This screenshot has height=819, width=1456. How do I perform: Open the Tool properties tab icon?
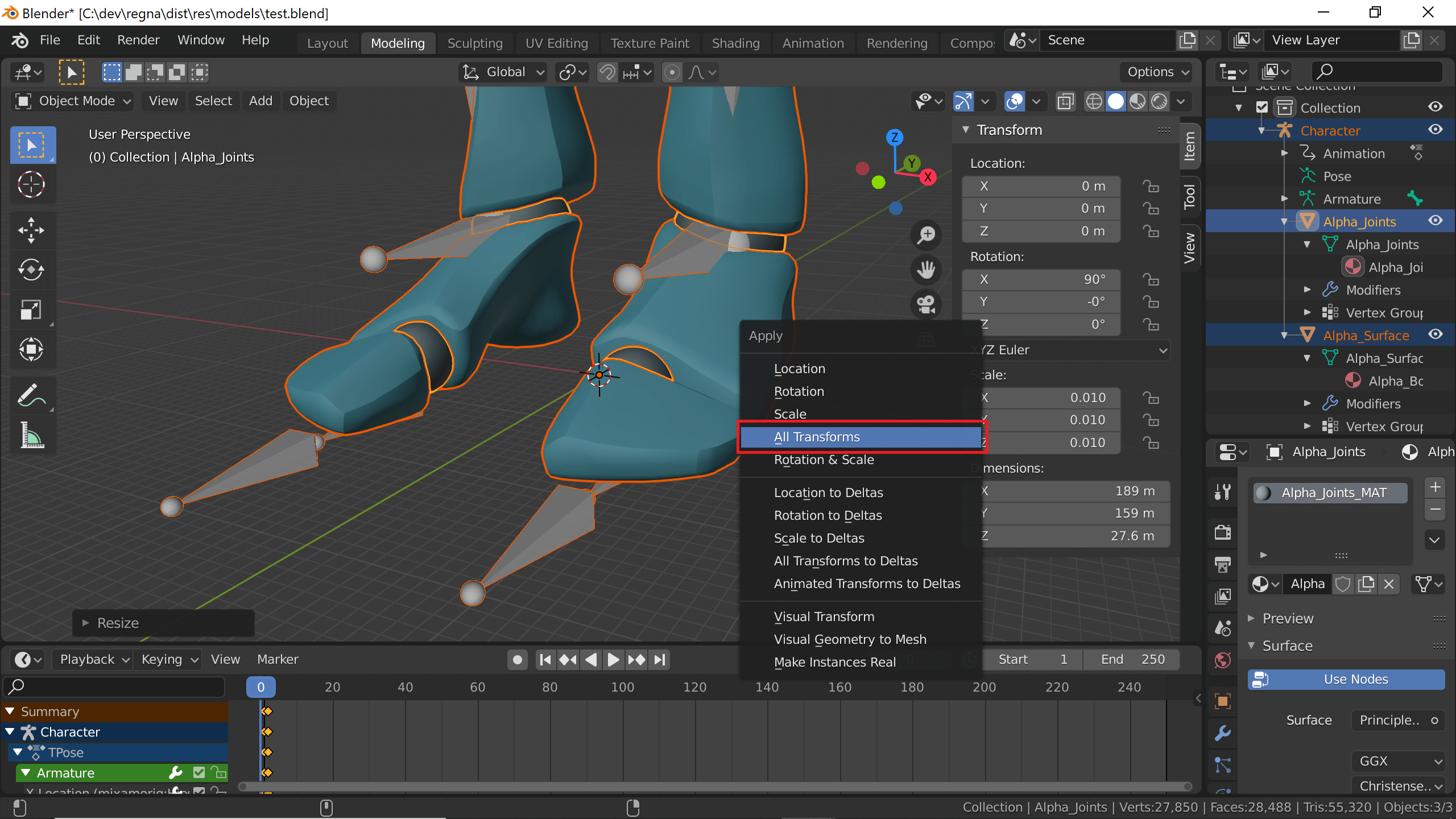[x=1223, y=491]
